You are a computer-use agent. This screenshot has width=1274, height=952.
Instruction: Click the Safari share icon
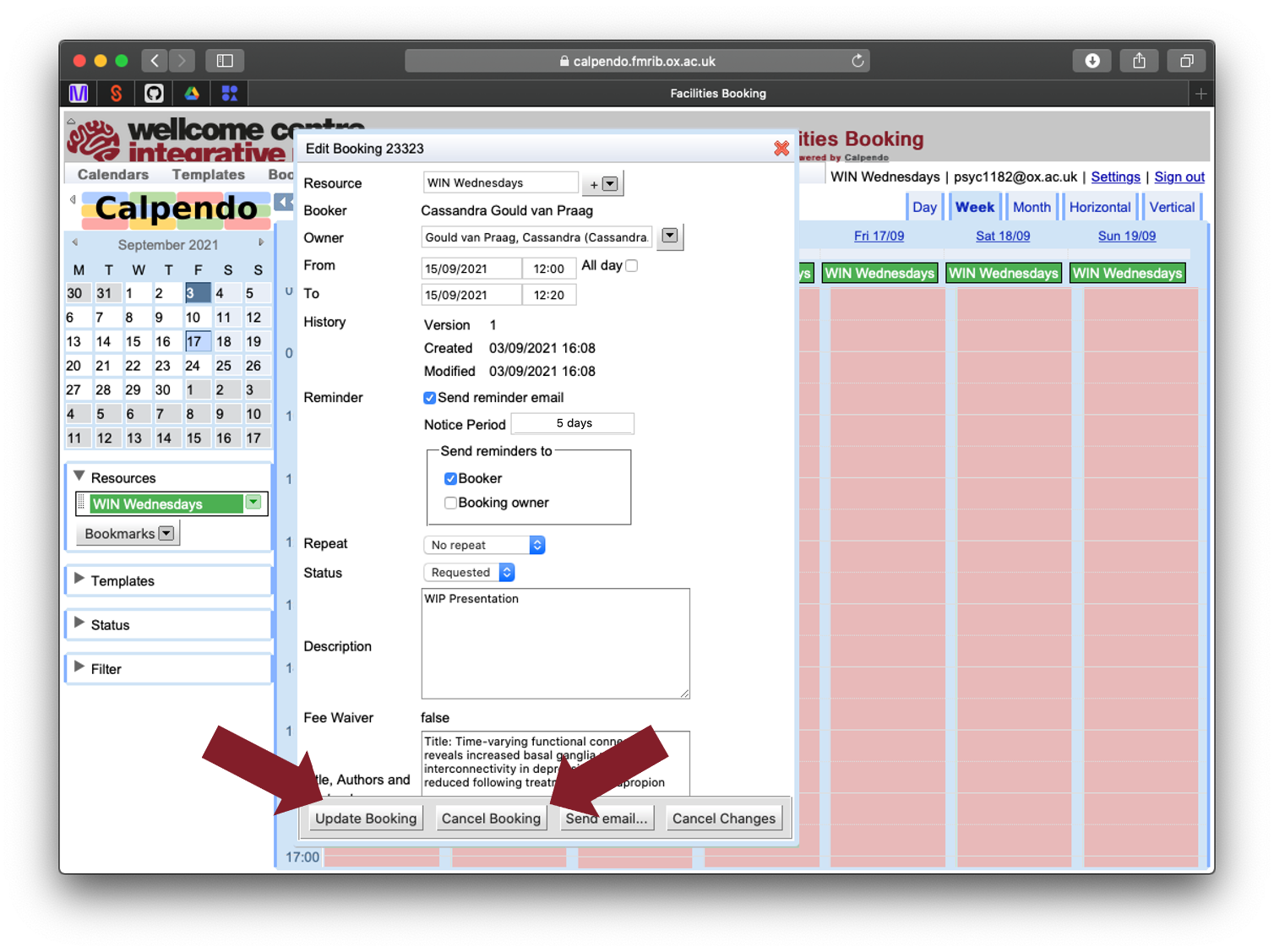click(x=1140, y=61)
